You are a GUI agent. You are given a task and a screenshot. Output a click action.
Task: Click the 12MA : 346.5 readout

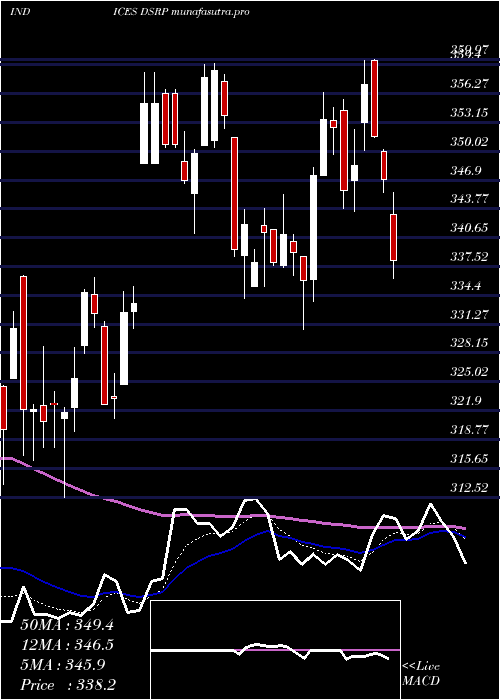click(67, 644)
